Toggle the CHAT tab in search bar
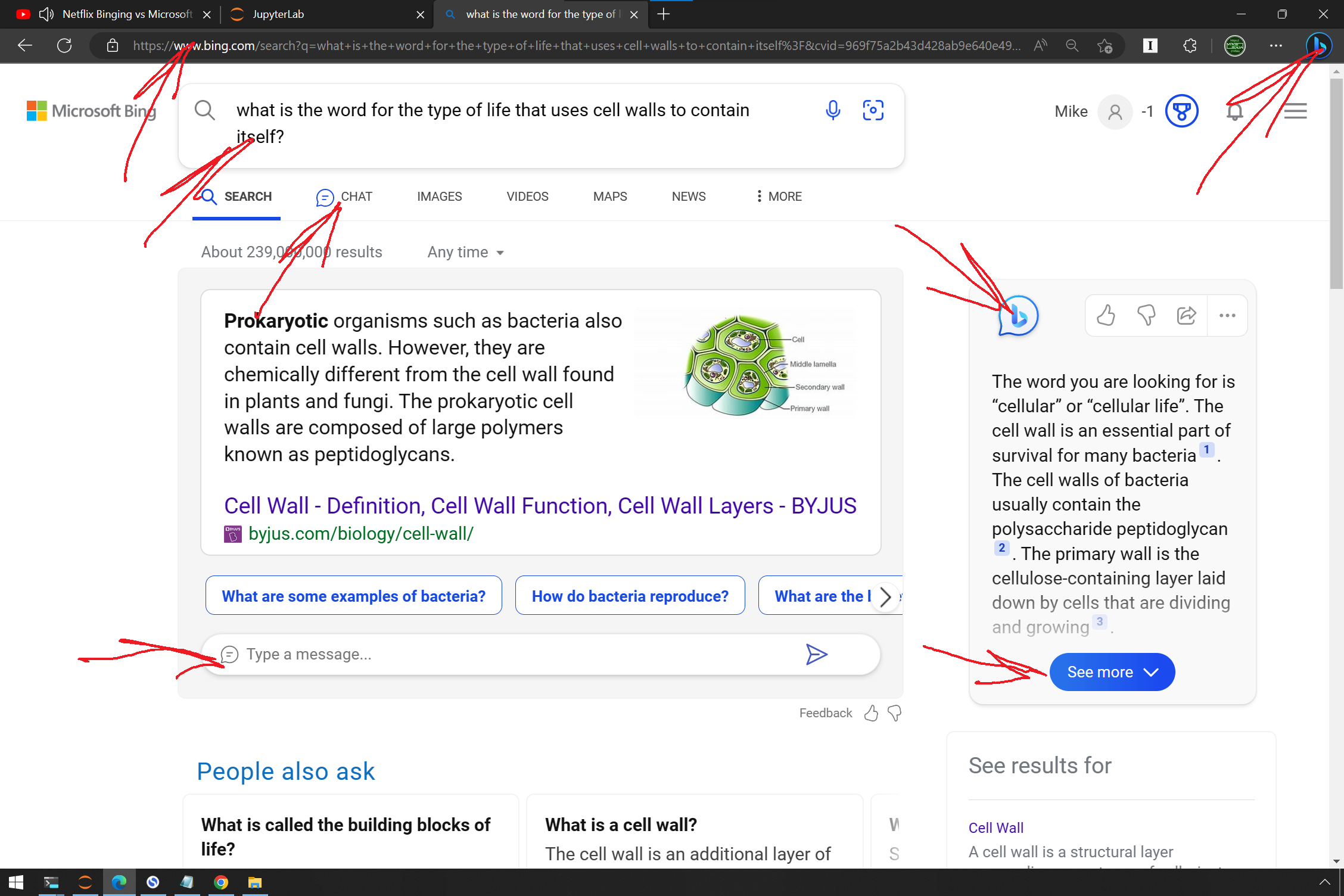The image size is (1344, 896). click(344, 196)
